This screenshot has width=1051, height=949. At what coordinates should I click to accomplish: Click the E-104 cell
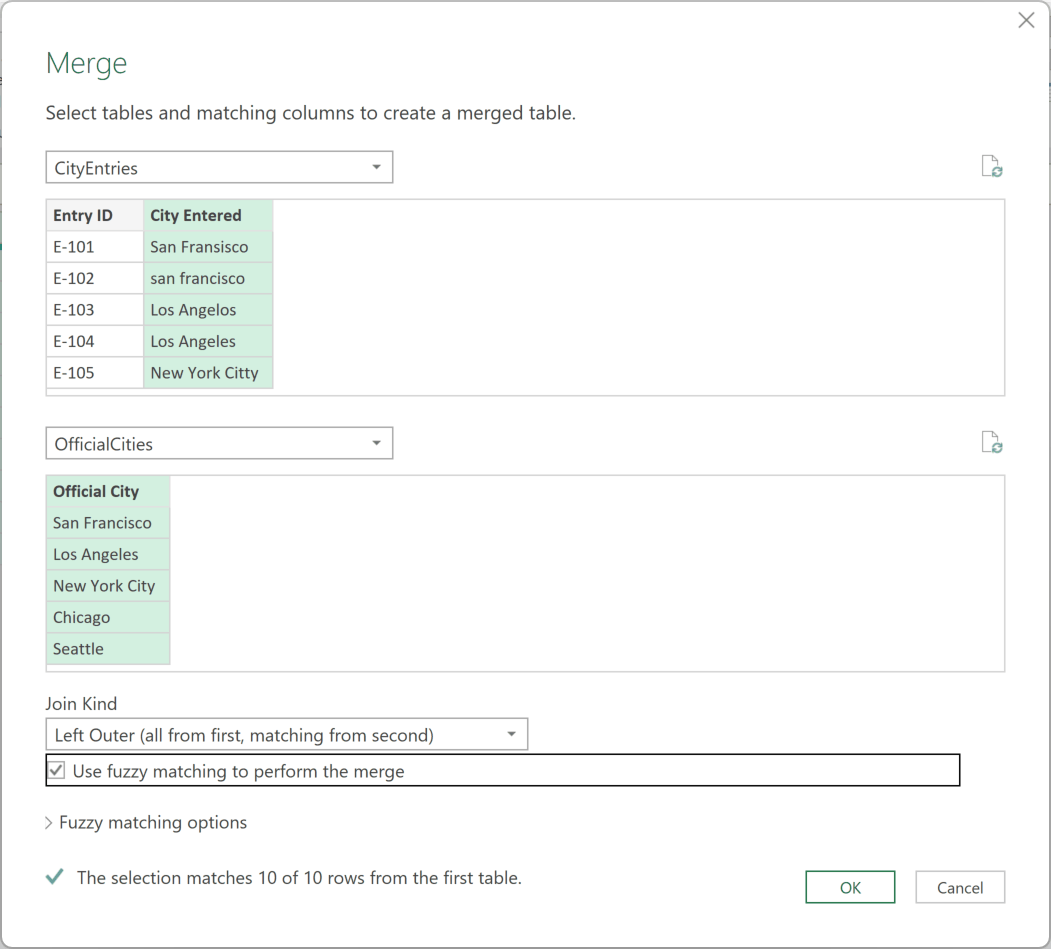[x=95, y=341]
